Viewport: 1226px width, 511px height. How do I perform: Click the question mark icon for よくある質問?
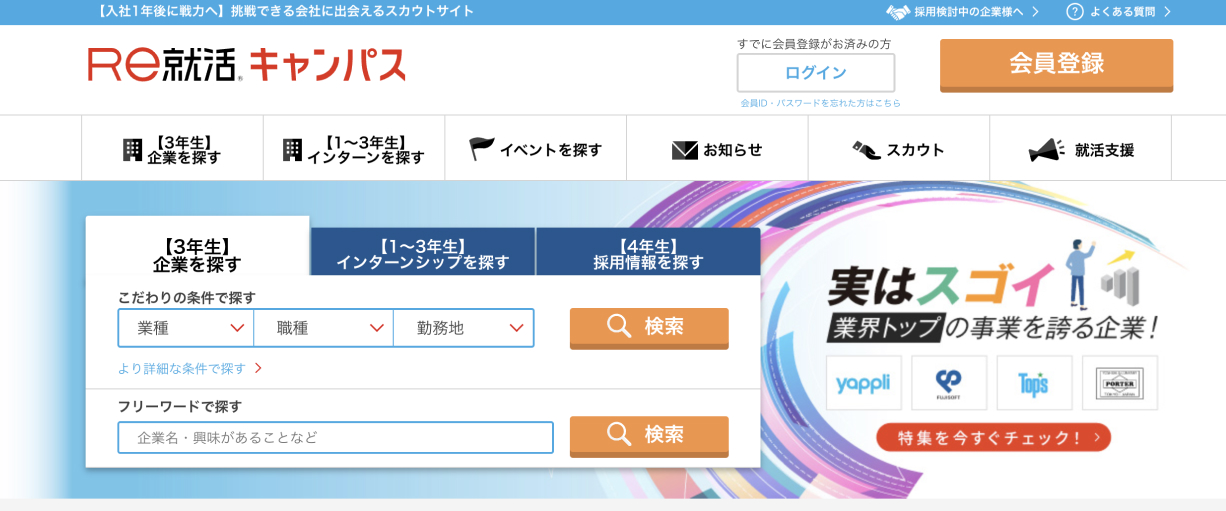coord(1075,12)
